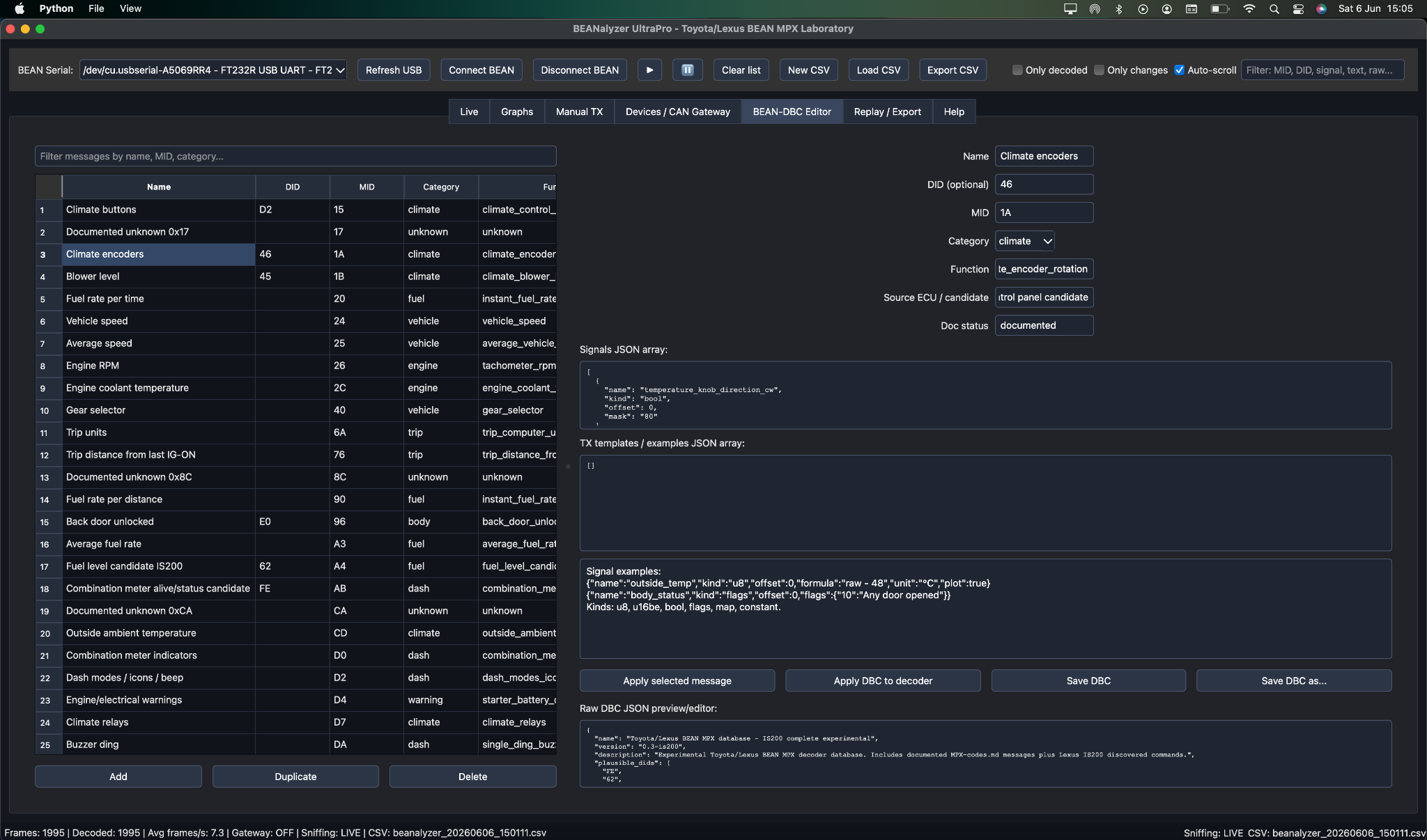Click the Bluetooth icon in menu bar

(1119, 8)
